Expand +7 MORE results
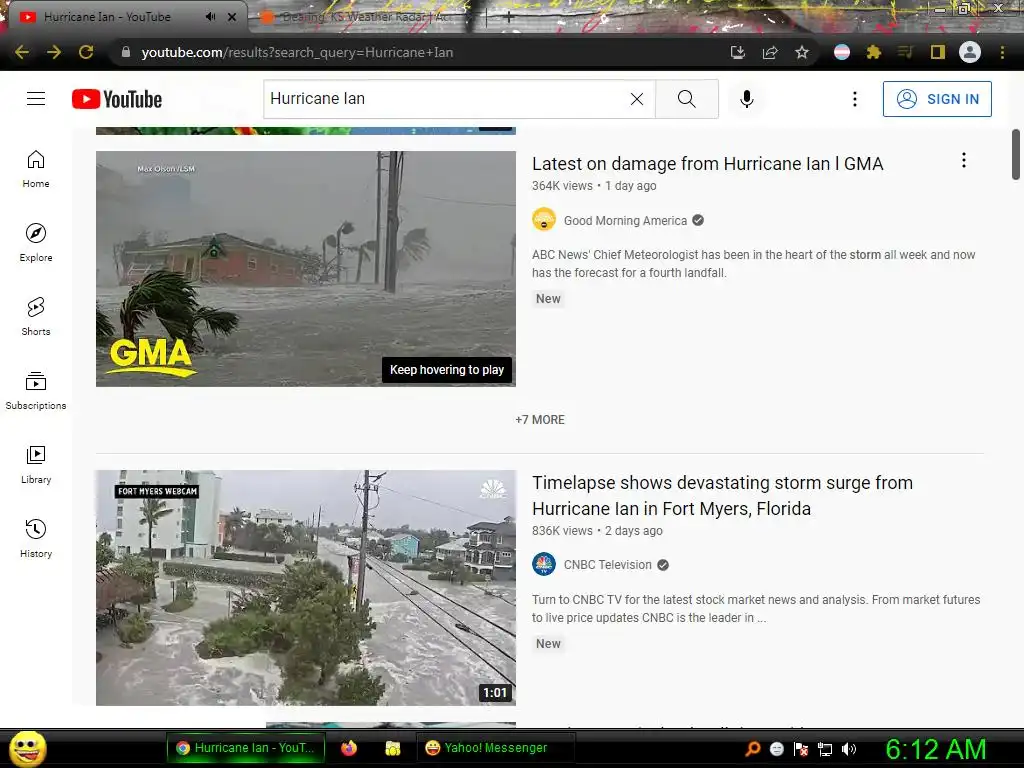Viewport: 1024px width, 768px height. tap(540, 420)
